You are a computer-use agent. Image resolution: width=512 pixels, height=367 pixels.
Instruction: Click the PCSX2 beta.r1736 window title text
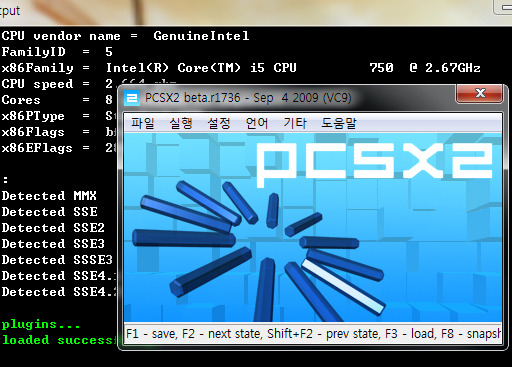[x=248, y=98]
